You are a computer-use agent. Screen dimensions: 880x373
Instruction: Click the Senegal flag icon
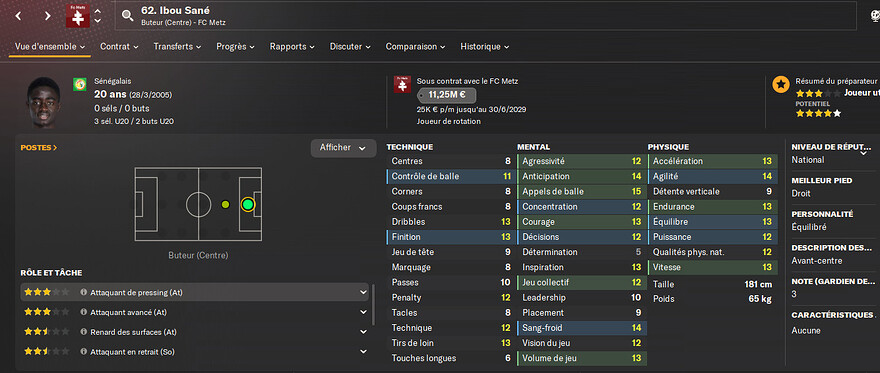79,85
